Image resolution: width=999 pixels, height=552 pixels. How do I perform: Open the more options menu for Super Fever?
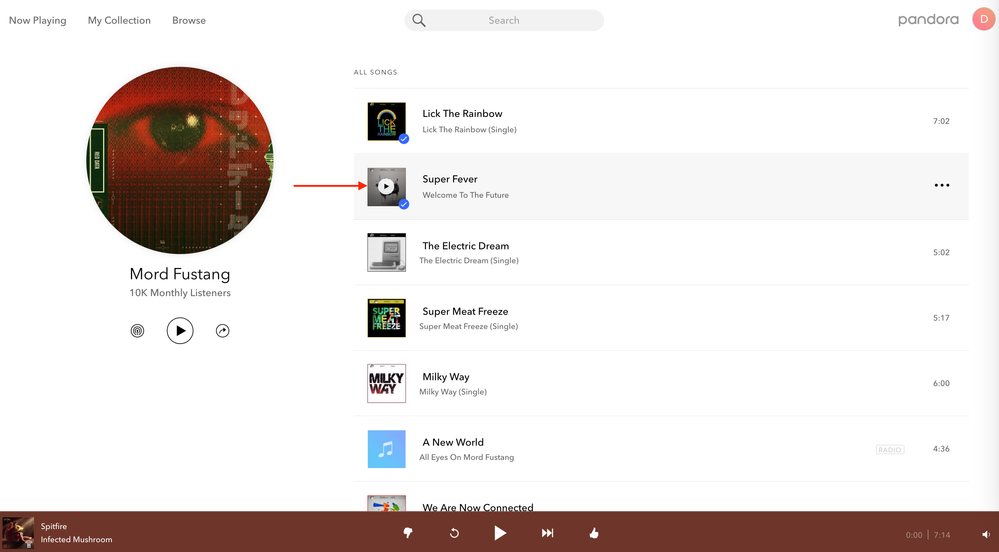941,186
